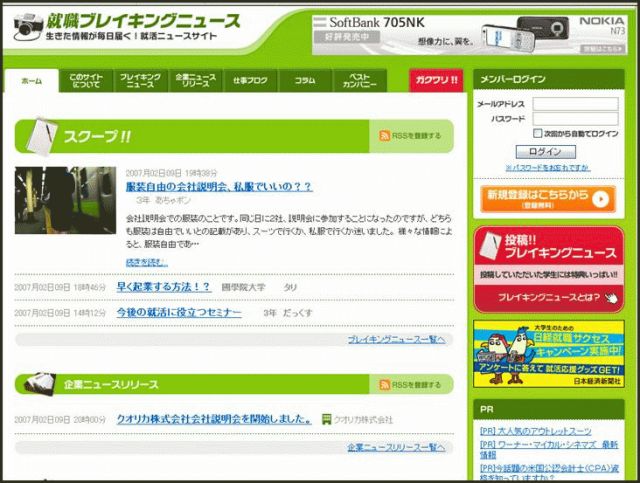Click the パスワード input field
The image size is (640, 483).
point(575,119)
